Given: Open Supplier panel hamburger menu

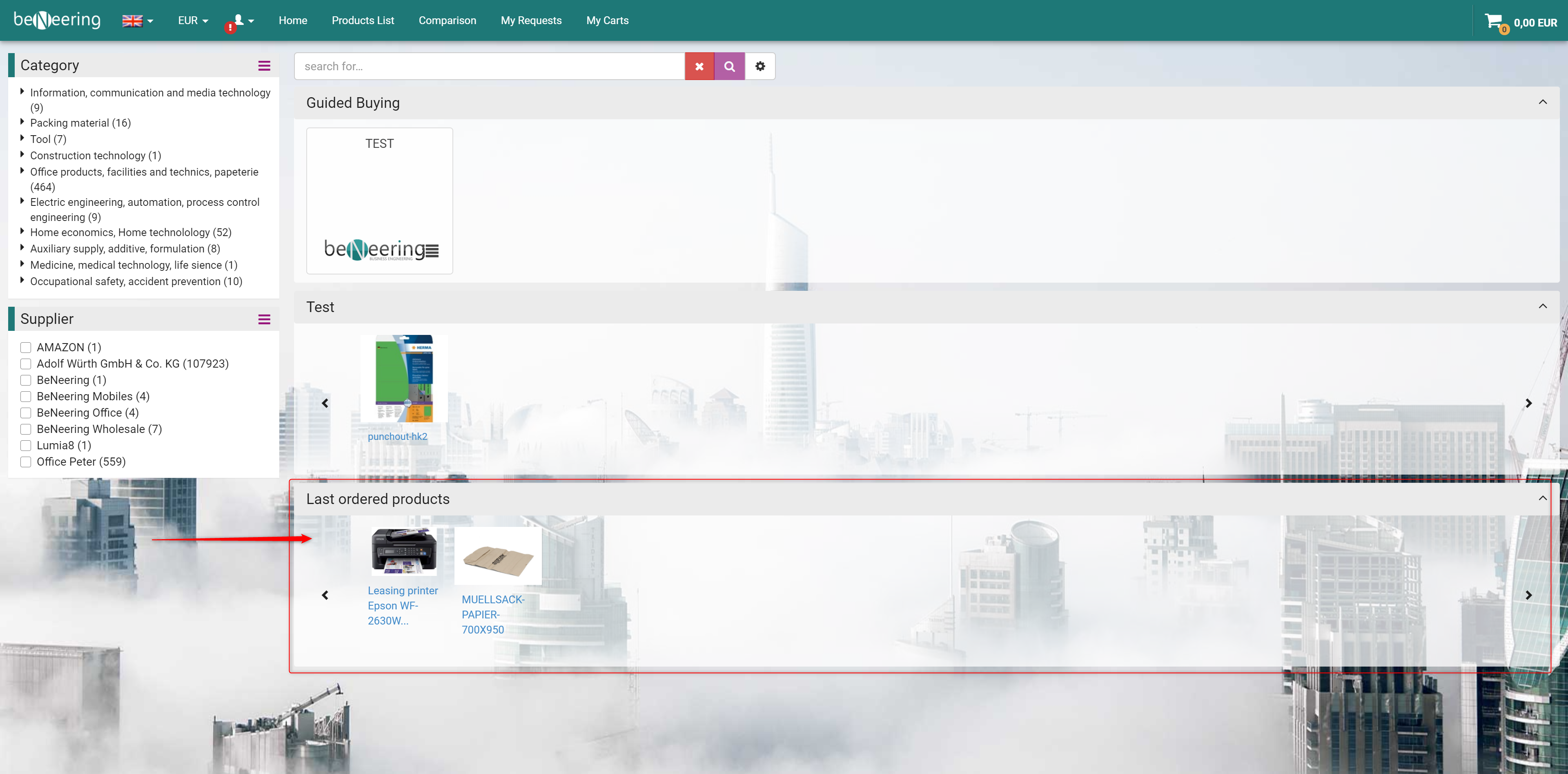Looking at the screenshot, I should click(264, 319).
